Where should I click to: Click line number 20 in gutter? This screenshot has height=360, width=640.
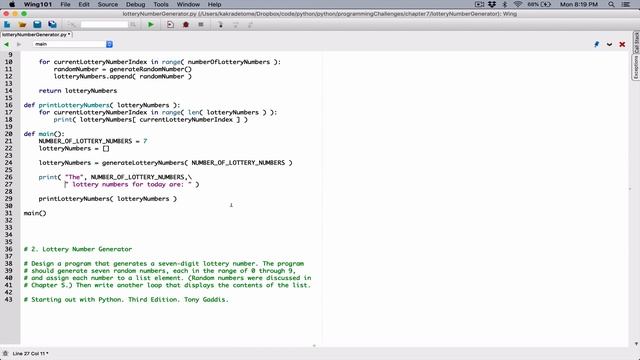pyautogui.click(x=9, y=134)
